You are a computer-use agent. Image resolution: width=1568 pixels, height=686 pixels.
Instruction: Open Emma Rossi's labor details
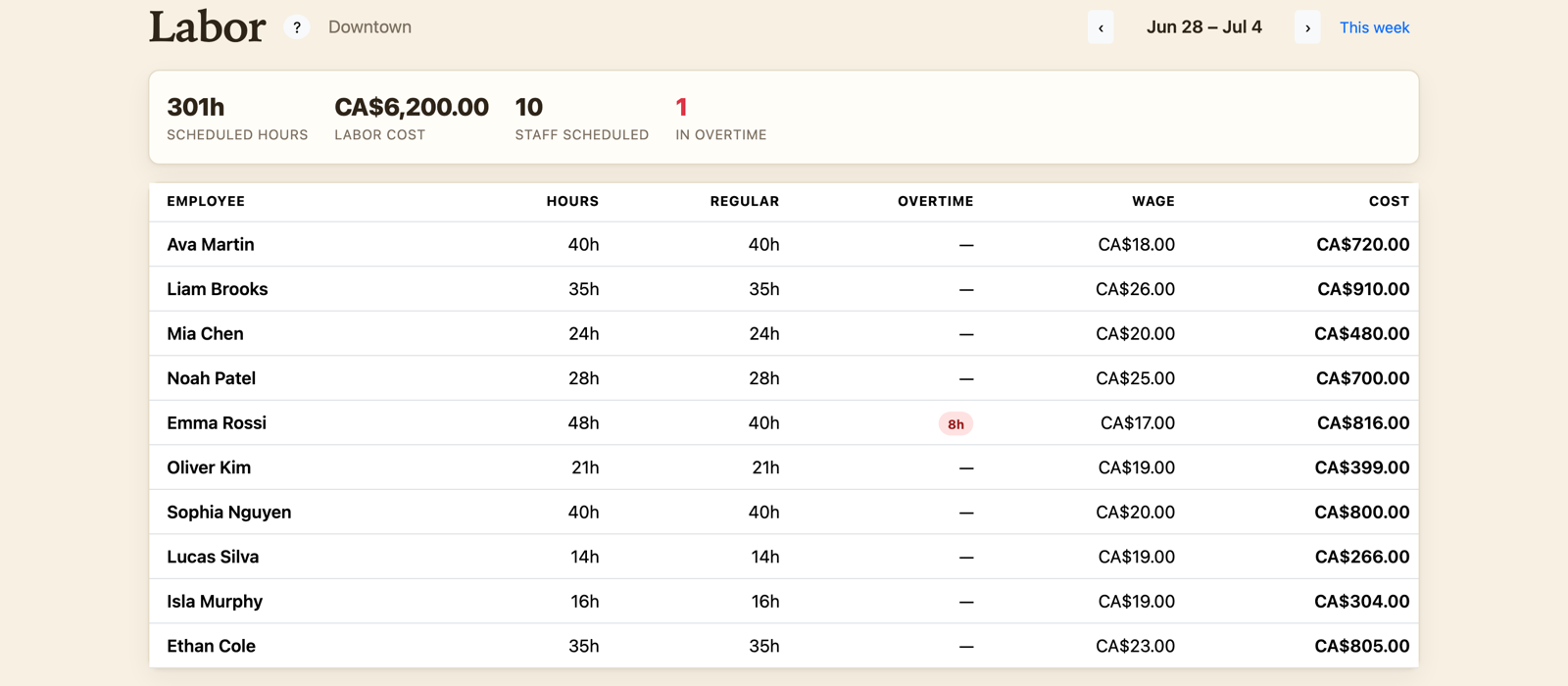(x=784, y=422)
